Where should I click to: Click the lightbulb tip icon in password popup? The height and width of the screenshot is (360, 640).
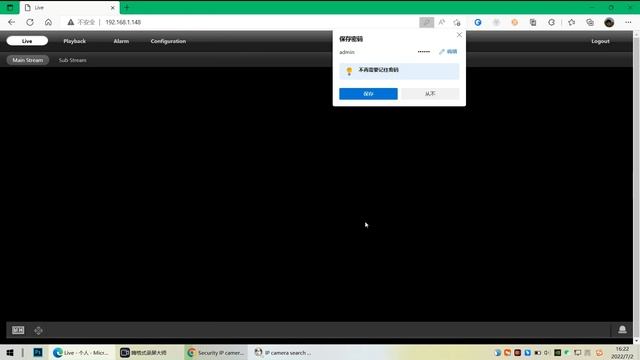(x=349, y=71)
